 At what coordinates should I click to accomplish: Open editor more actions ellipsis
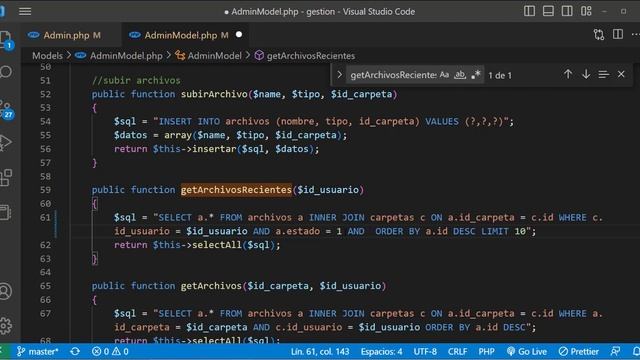[x=636, y=35]
